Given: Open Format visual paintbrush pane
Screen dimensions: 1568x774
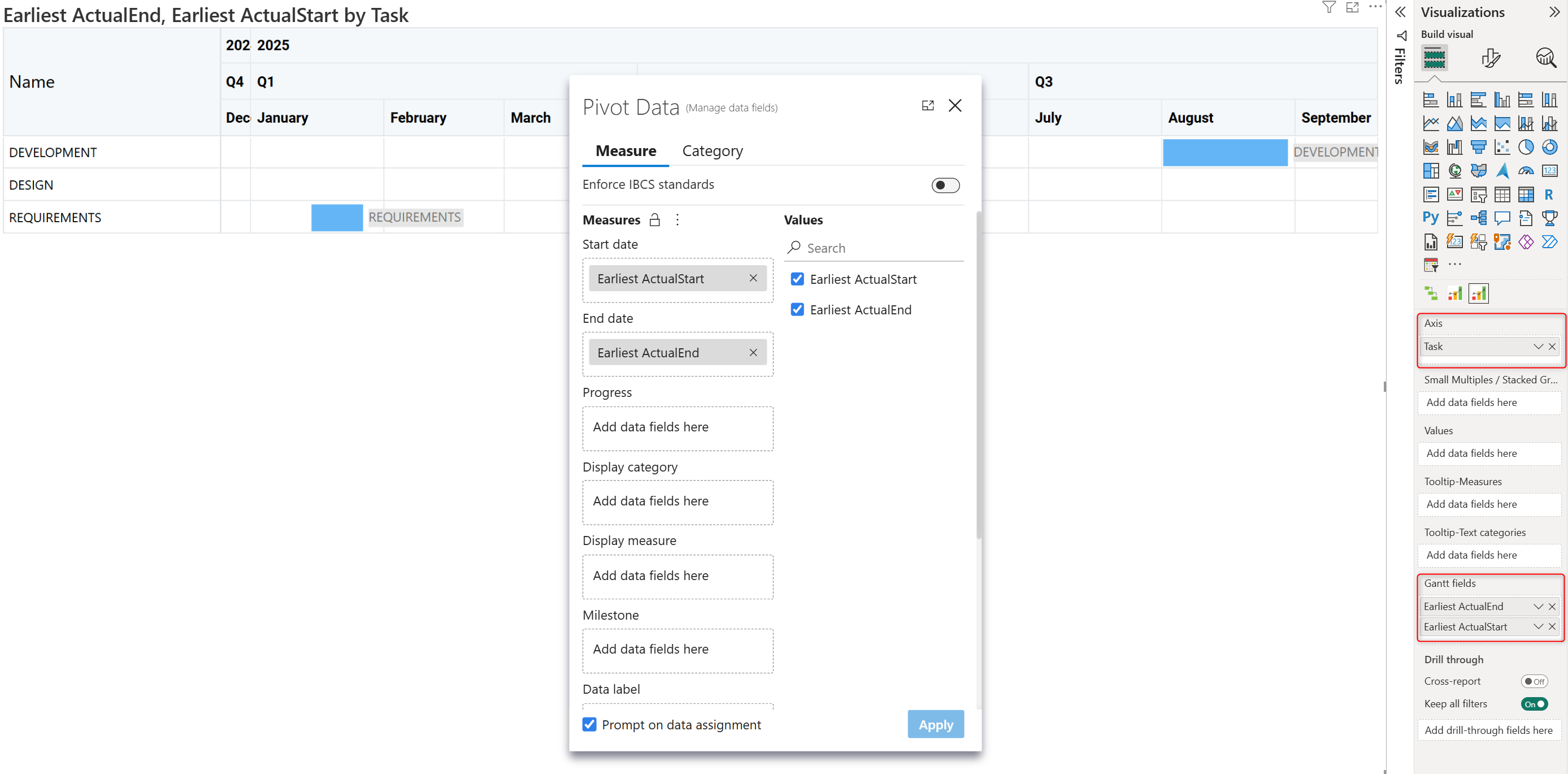Looking at the screenshot, I should tap(1490, 58).
